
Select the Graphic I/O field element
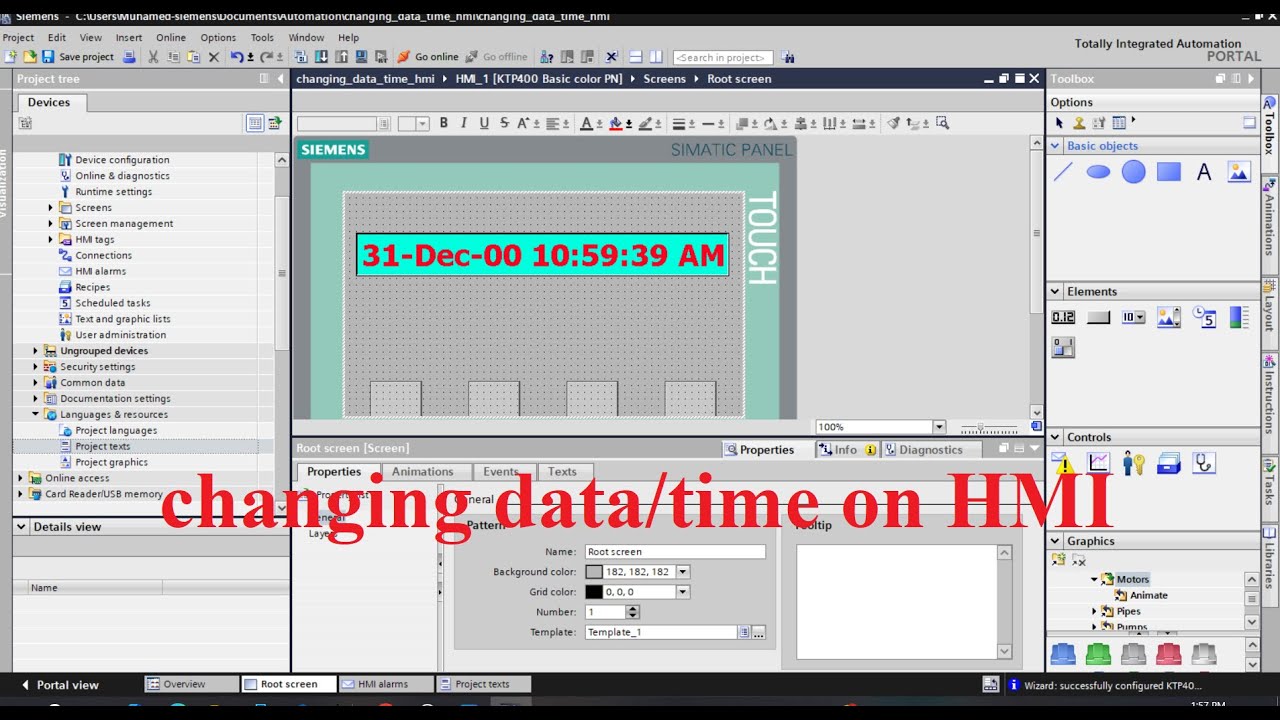[1169, 317]
